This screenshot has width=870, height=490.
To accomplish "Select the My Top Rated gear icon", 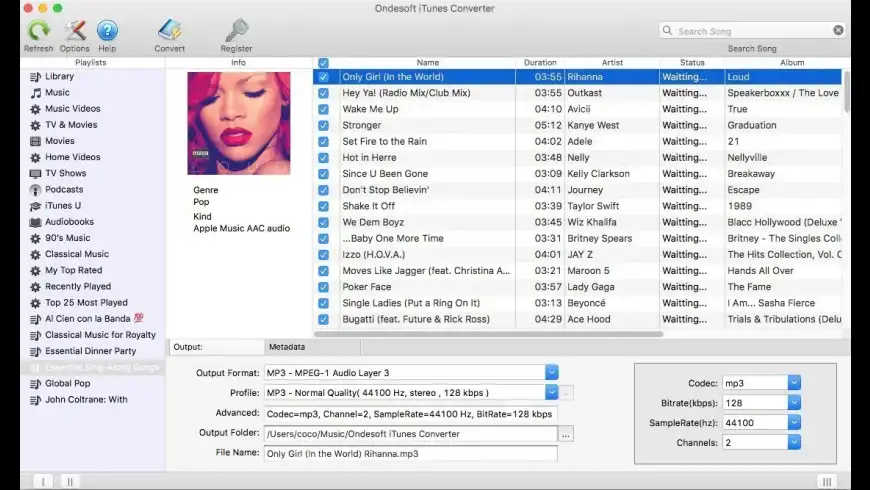I will 36,270.
